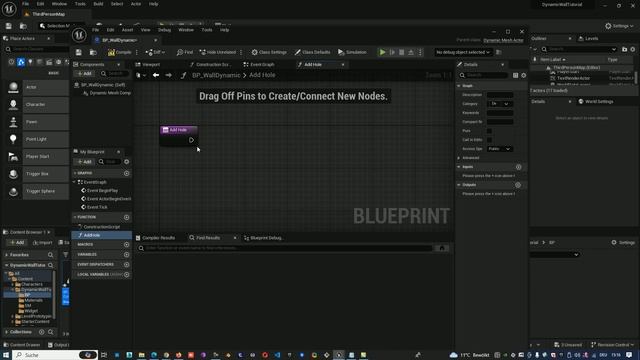Expand the Advanced section in Details
640x360 pixels.
[459, 158]
